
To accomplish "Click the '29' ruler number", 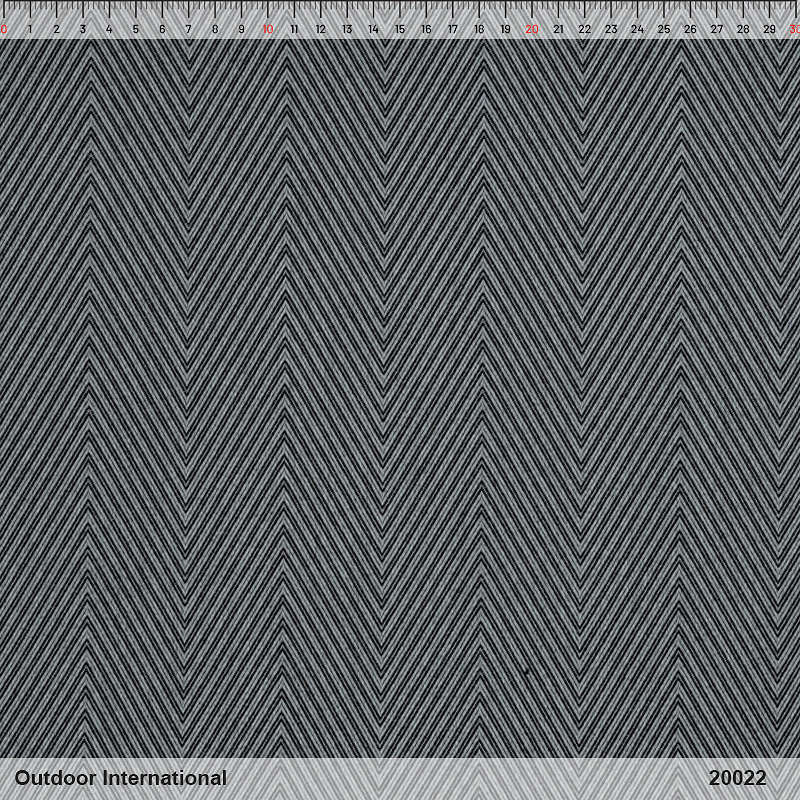I will [x=769, y=29].
